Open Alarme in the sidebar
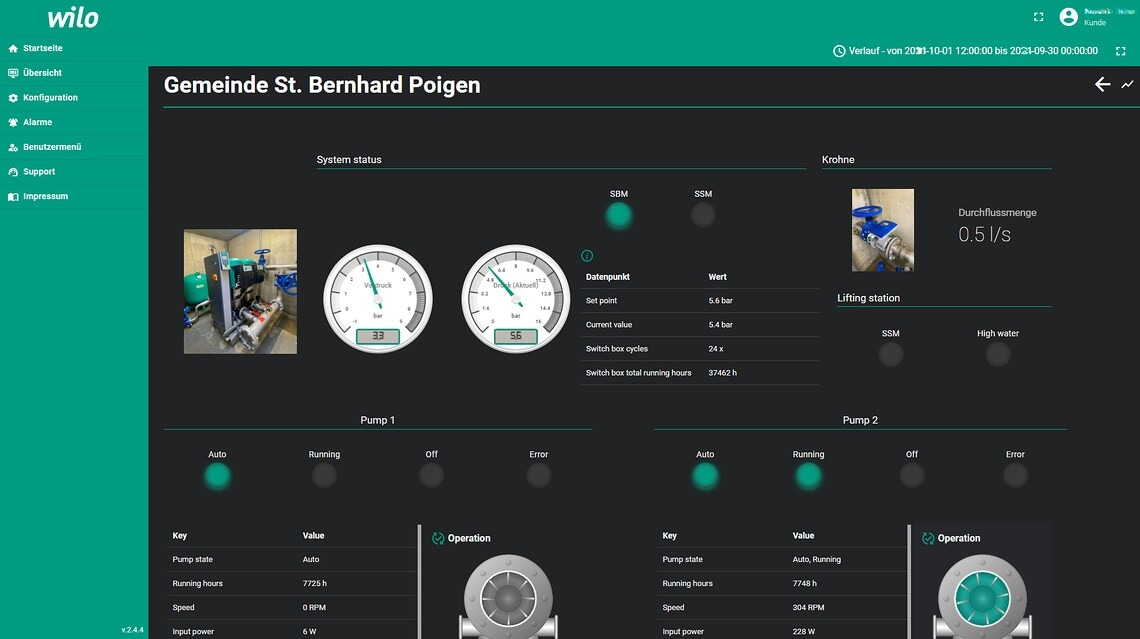This screenshot has width=1140, height=639. tap(37, 122)
